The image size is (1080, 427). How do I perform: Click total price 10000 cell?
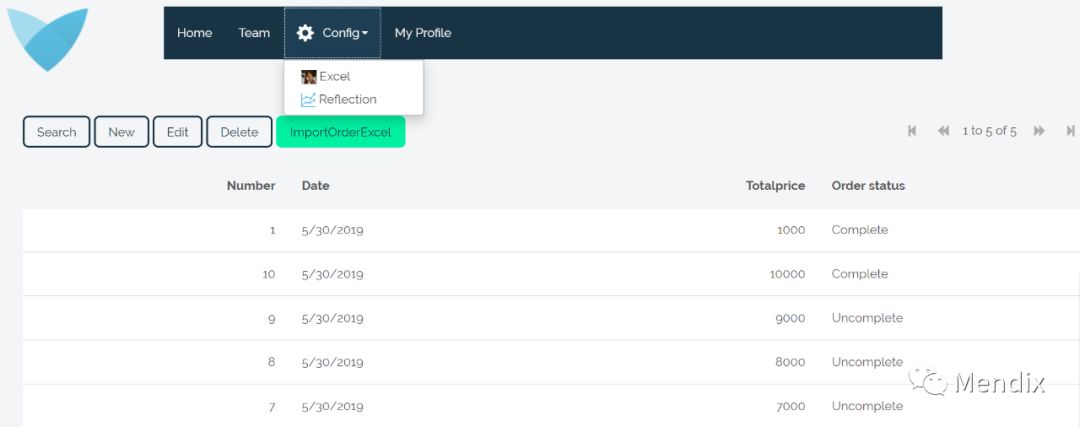click(x=787, y=274)
